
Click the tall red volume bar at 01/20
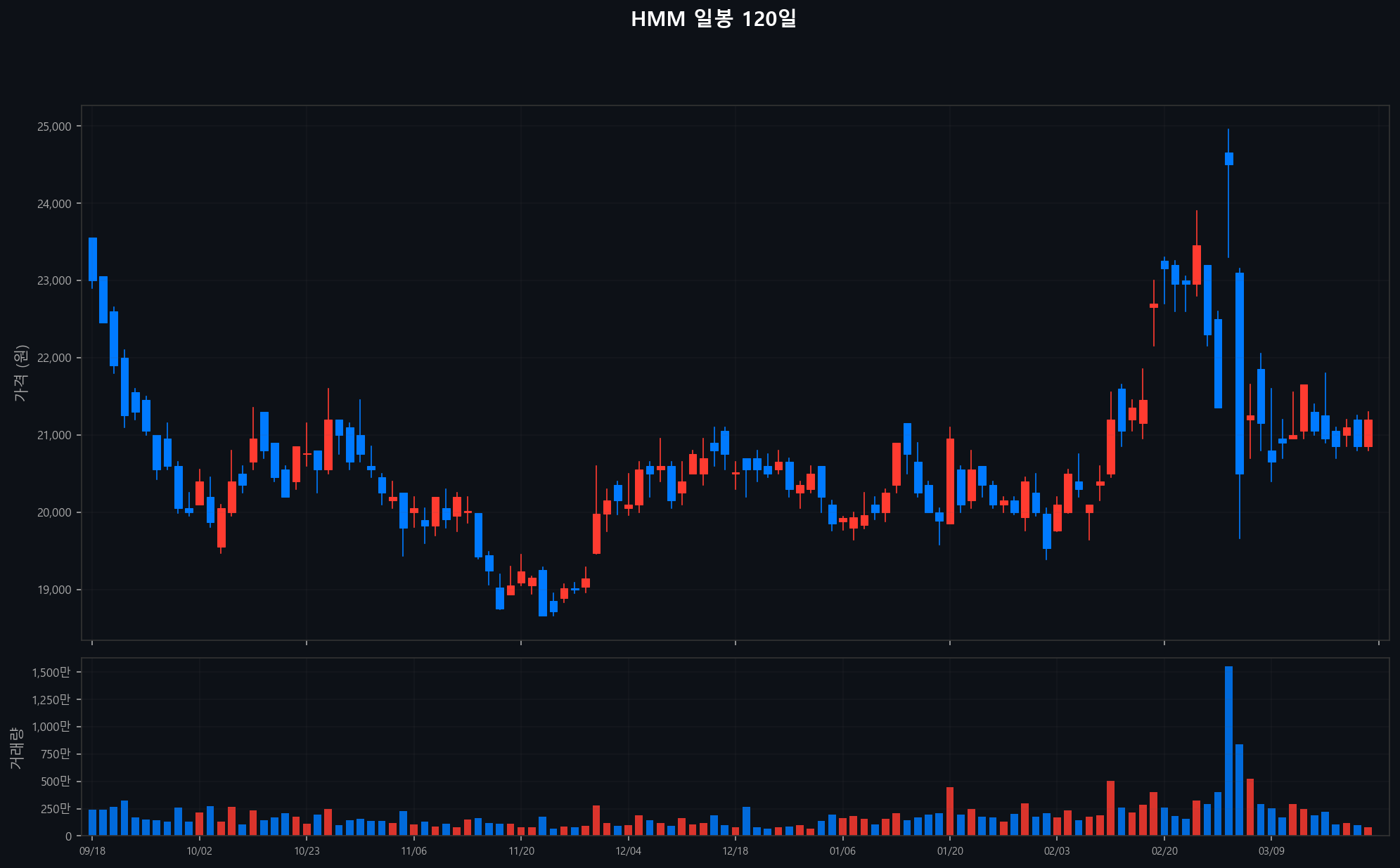pyautogui.click(x=950, y=812)
